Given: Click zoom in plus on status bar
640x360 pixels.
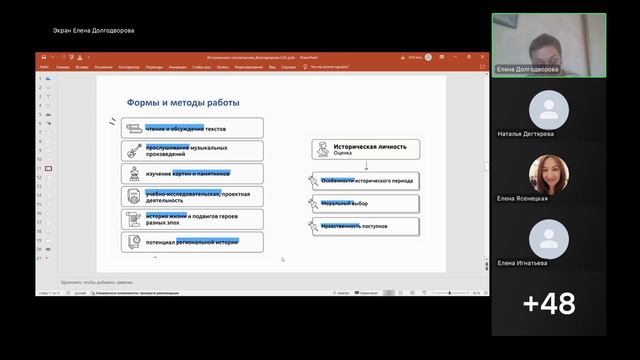Looking at the screenshot, I should click(468, 293).
